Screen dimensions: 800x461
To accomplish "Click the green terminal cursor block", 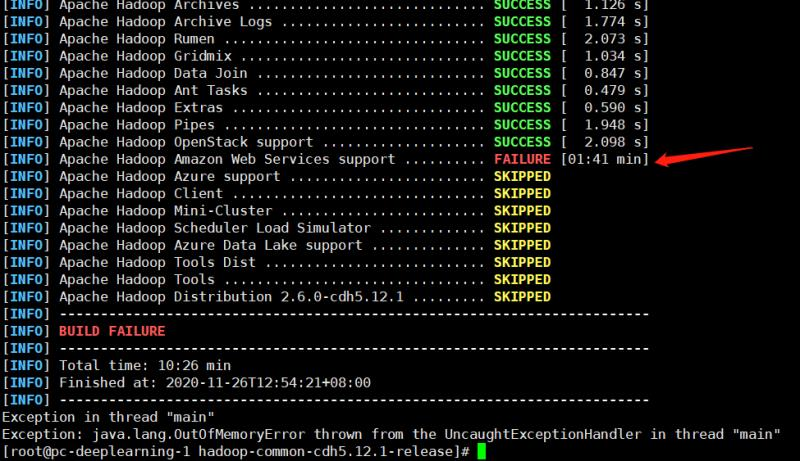I will pyautogui.click(x=481, y=452).
